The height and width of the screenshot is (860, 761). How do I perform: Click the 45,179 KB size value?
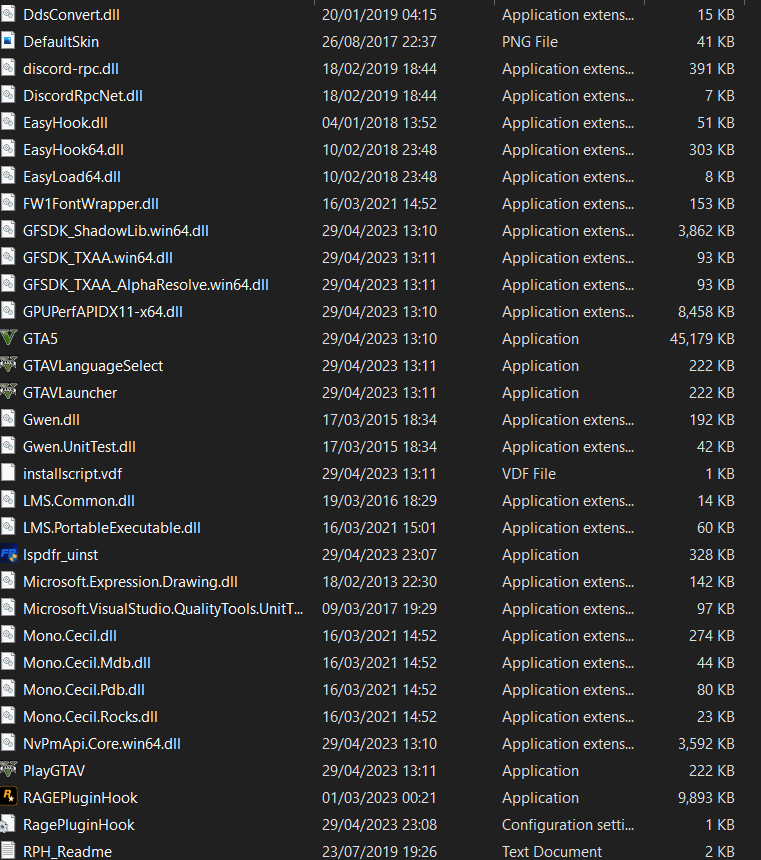click(x=702, y=339)
